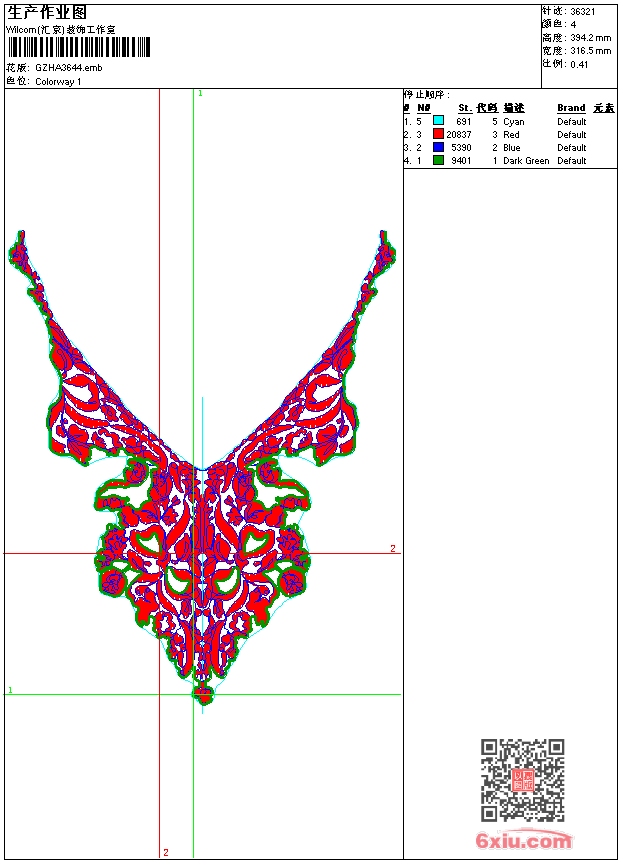This screenshot has height=860, width=620.
Task: Select the title '生产作业图'
Action: pyautogui.click(x=47, y=13)
